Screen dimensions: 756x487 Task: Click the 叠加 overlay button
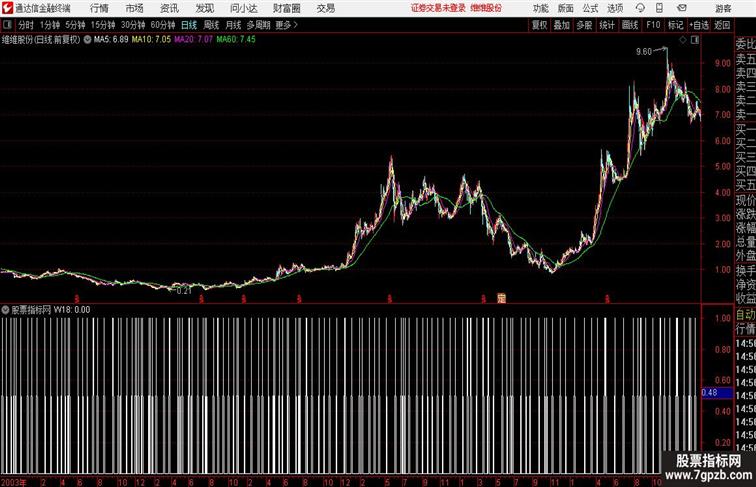pyautogui.click(x=562, y=25)
